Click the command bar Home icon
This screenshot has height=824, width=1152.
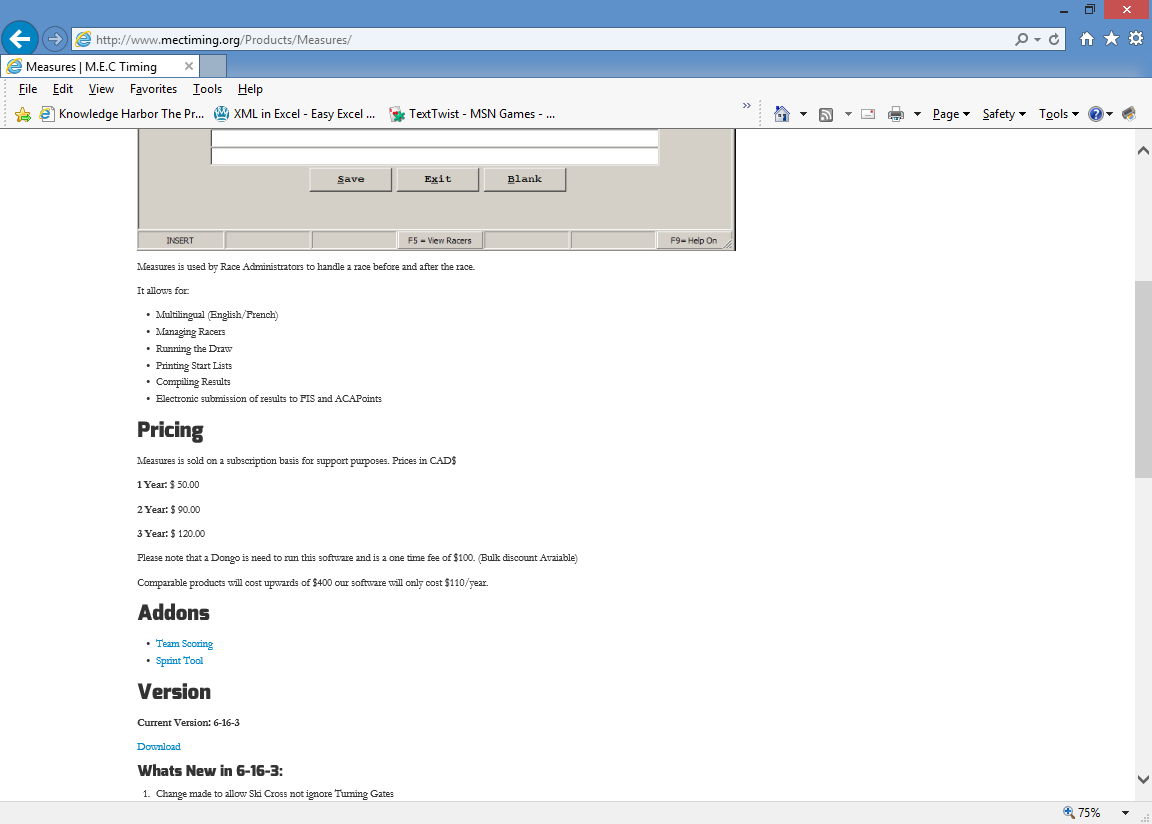coord(782,114)
